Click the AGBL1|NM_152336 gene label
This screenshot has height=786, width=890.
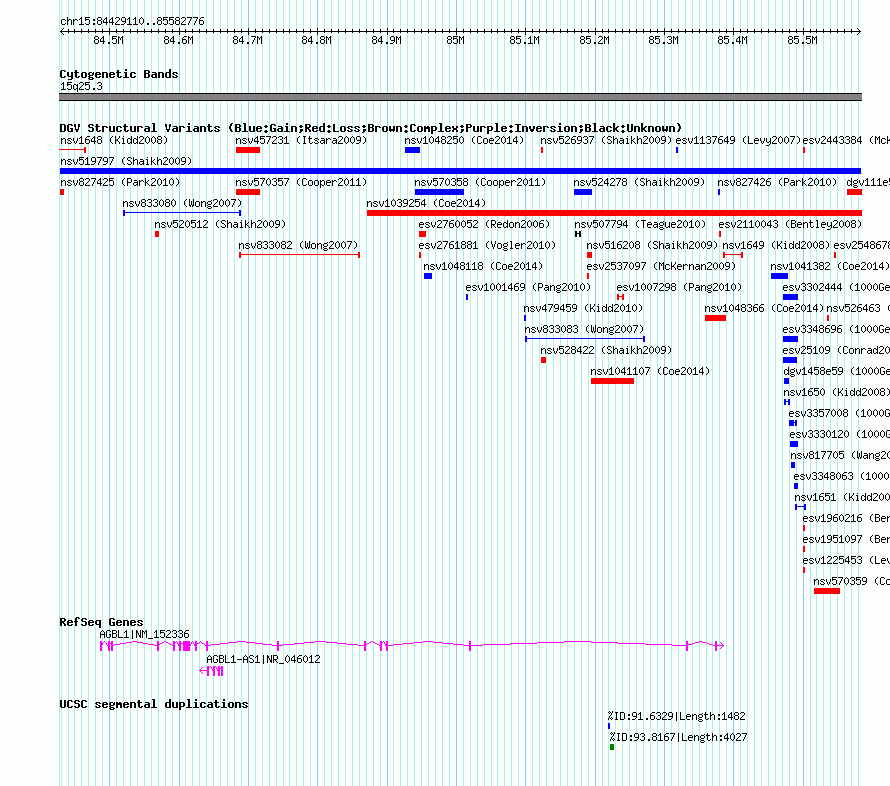(144, 634)
